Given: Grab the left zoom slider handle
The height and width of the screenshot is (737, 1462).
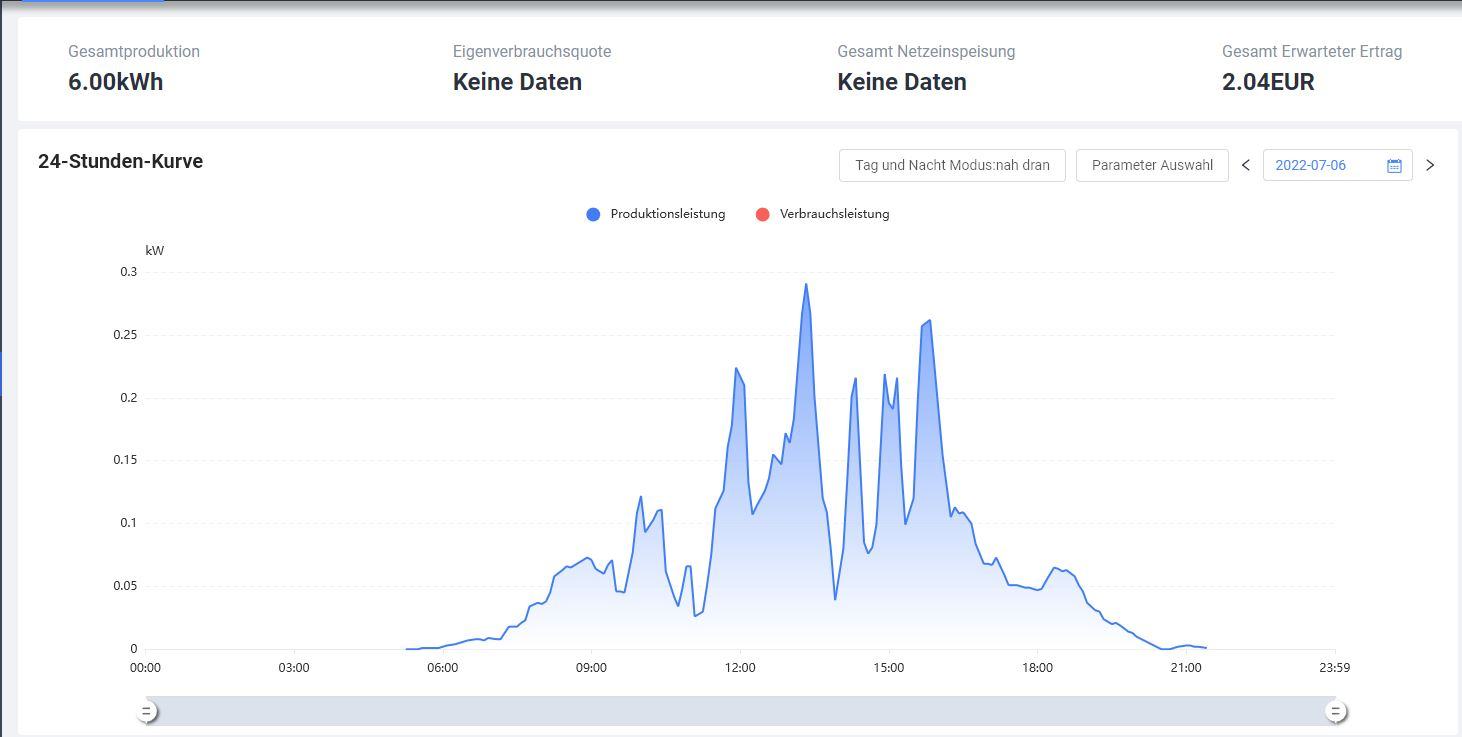Looking at the screenshot, I should pyautogui.click(x=147, y=711).
